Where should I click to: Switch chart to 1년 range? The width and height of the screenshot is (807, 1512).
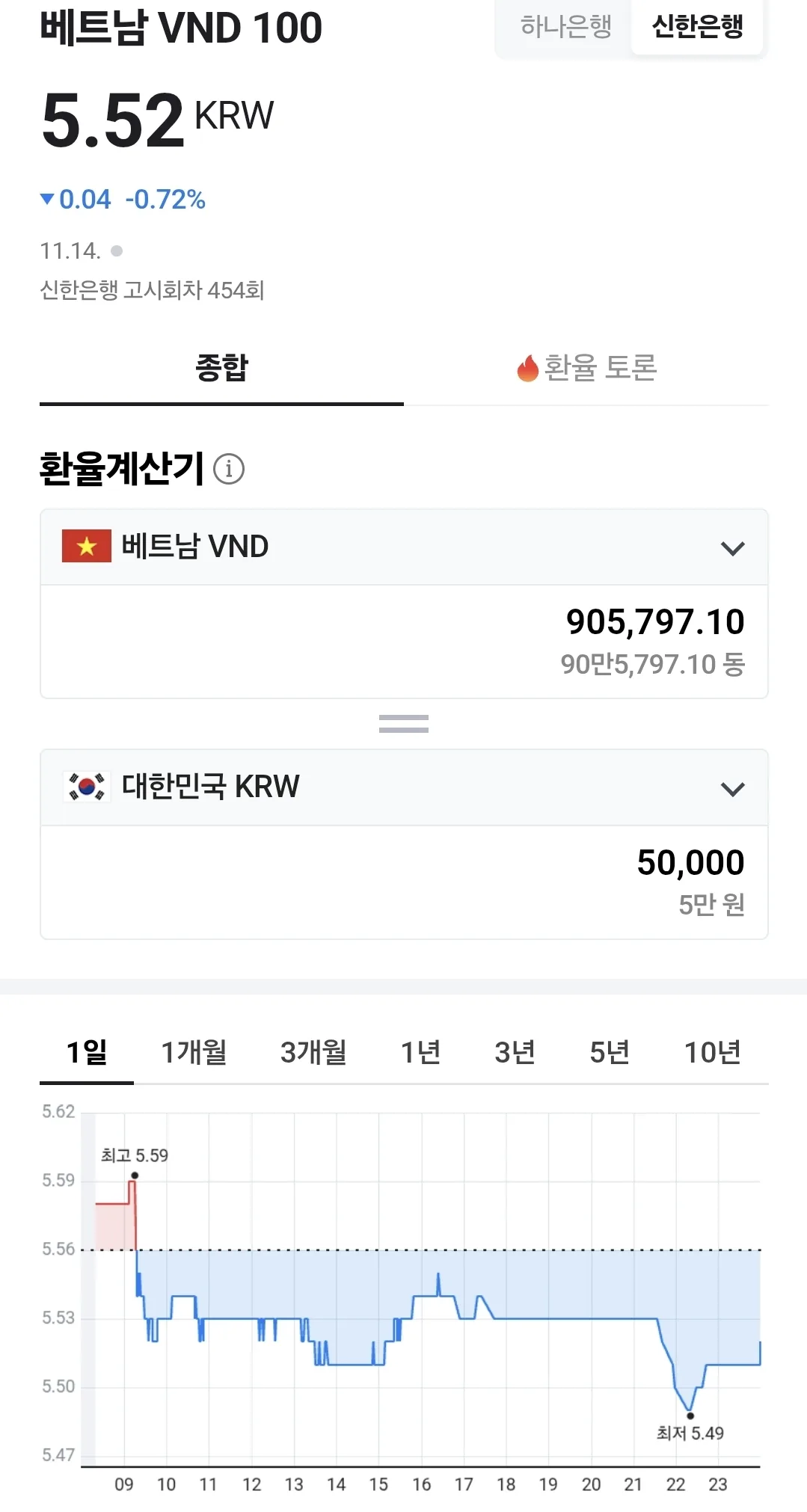tap(420, 1052)
